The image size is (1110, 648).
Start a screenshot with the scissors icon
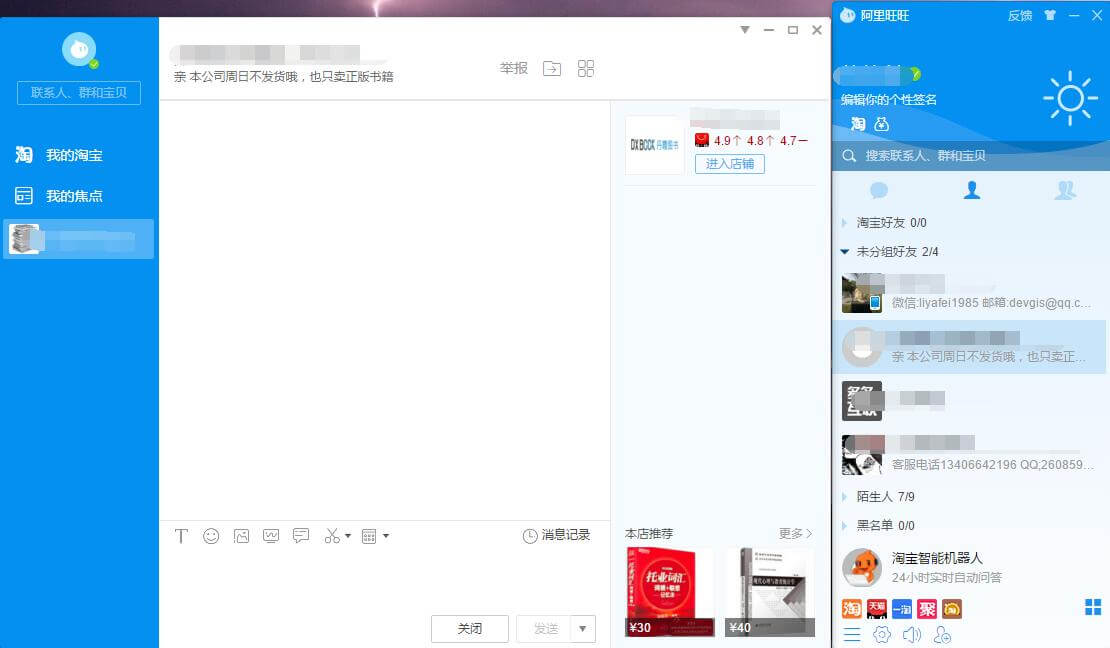[332, 536]
